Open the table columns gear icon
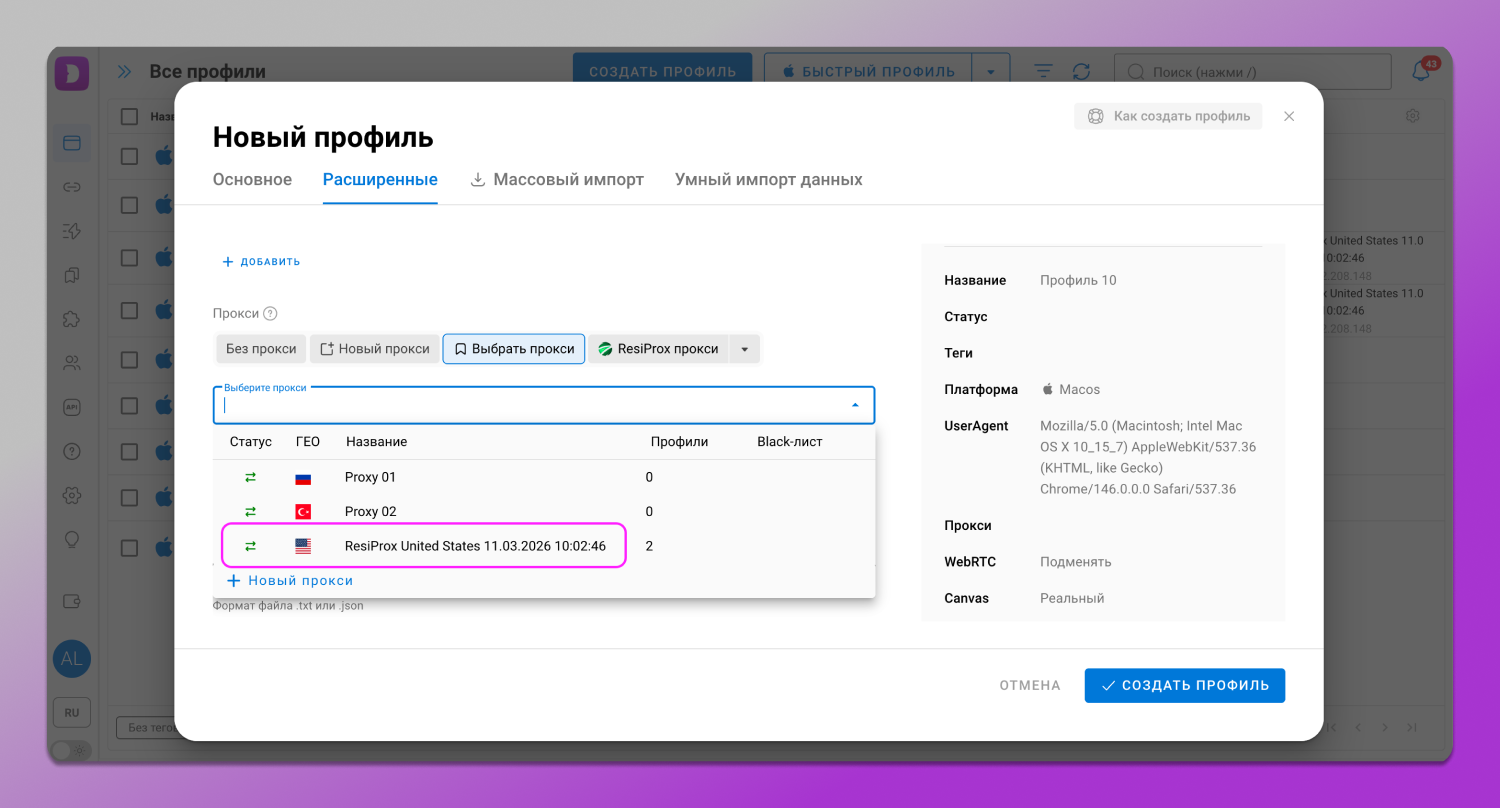This screenshot has width=1500, height=808. [1412, 115]
